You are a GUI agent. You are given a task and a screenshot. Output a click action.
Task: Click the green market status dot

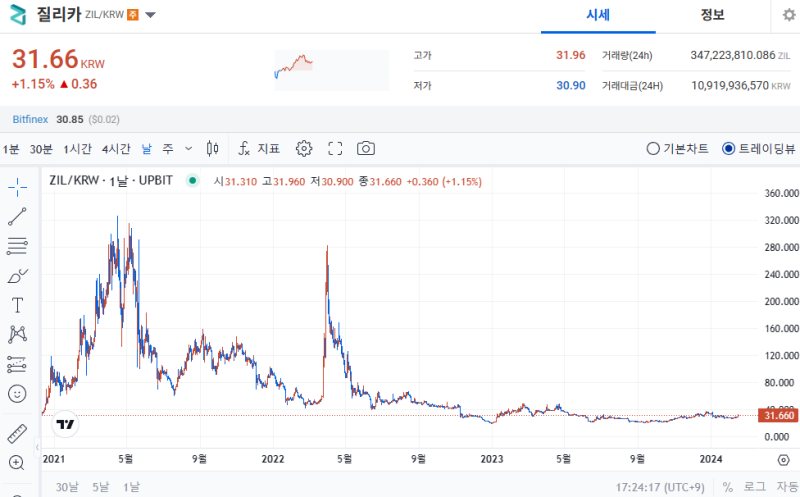[192, 181]
